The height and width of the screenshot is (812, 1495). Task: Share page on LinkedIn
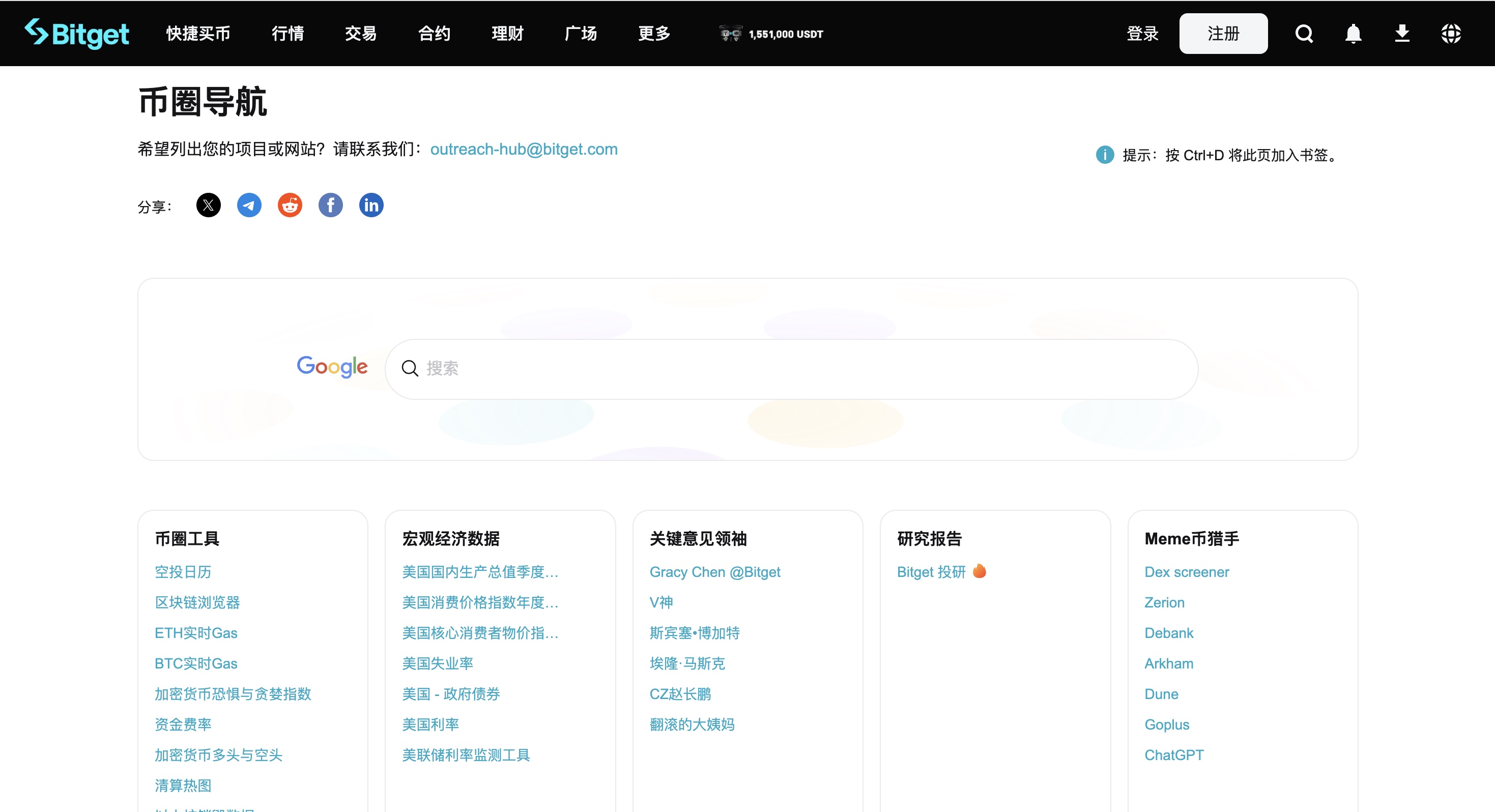(371, 205)
